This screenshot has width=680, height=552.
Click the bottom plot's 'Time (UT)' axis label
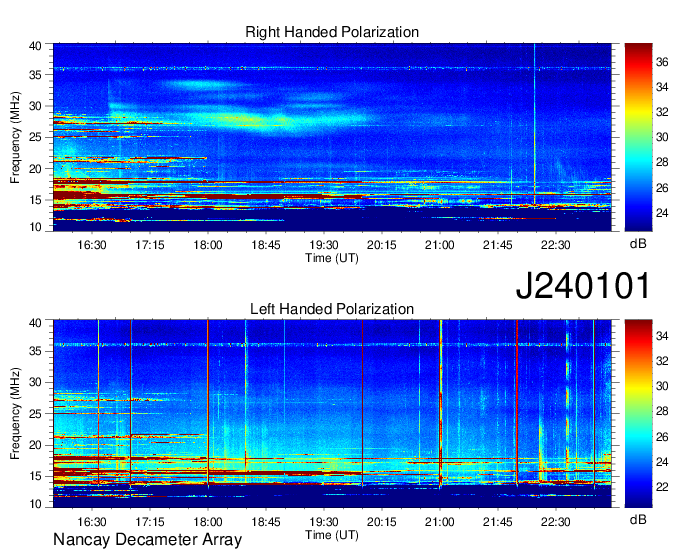(x=332, y=535)
